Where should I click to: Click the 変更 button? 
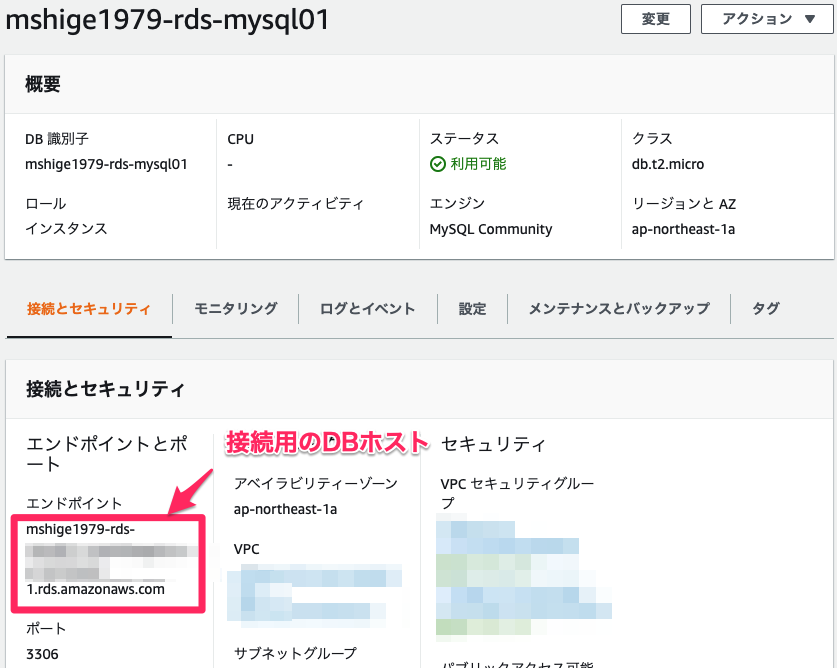pos(655,19)
